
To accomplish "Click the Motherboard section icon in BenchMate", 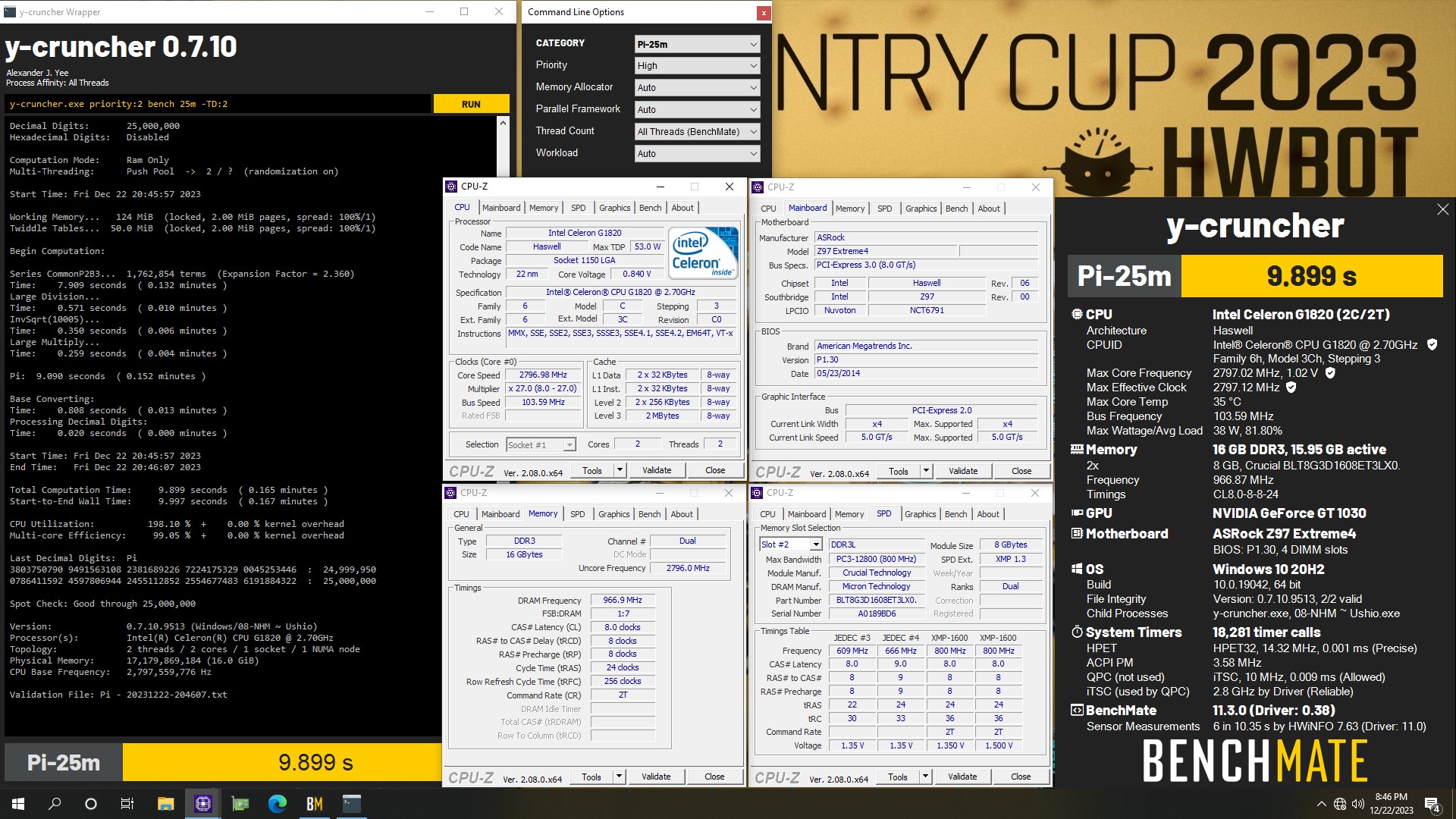I will (1077, 533).
